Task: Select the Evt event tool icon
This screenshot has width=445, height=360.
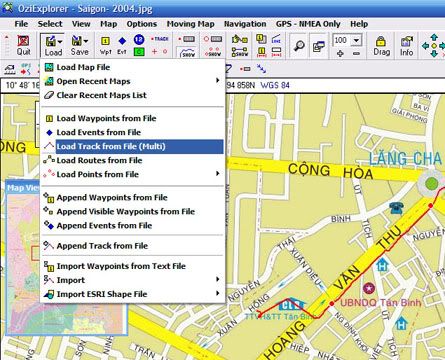Action: tap(122, 45)
